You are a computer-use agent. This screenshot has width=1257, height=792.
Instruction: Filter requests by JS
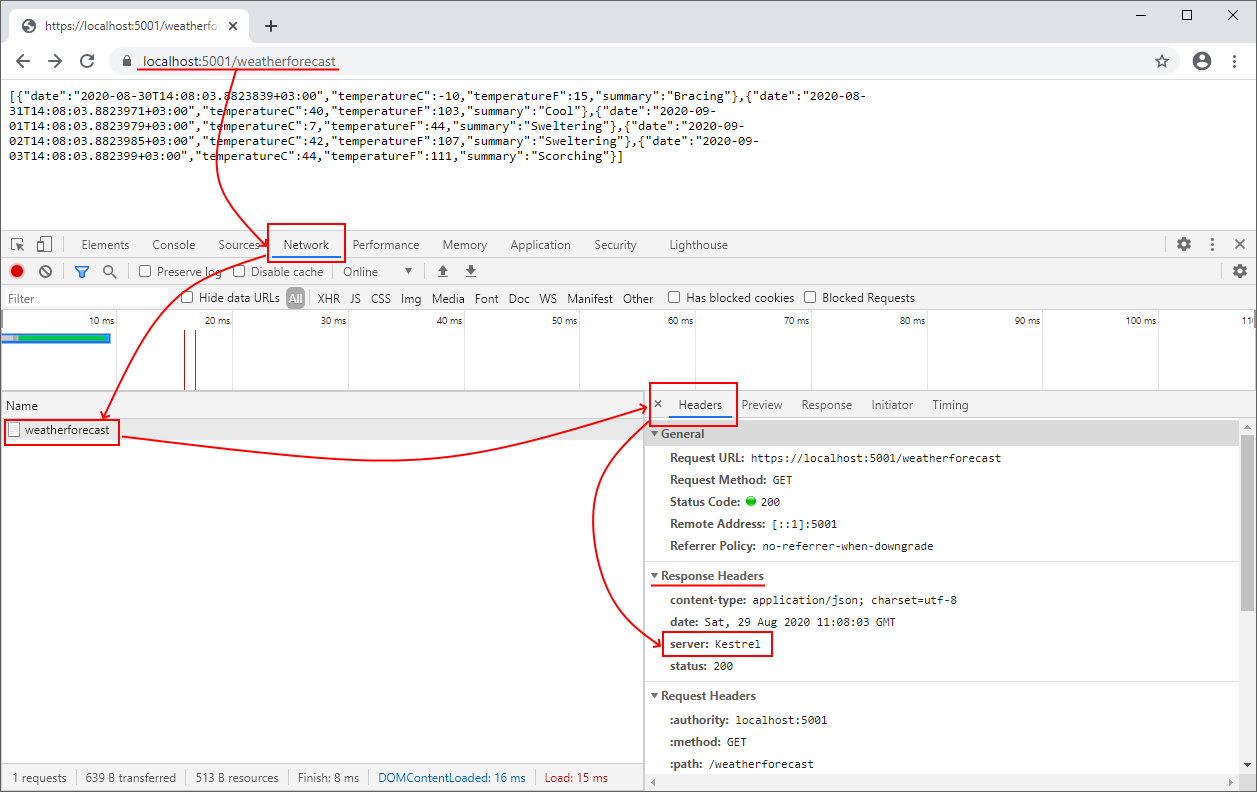tap(355, 298)
